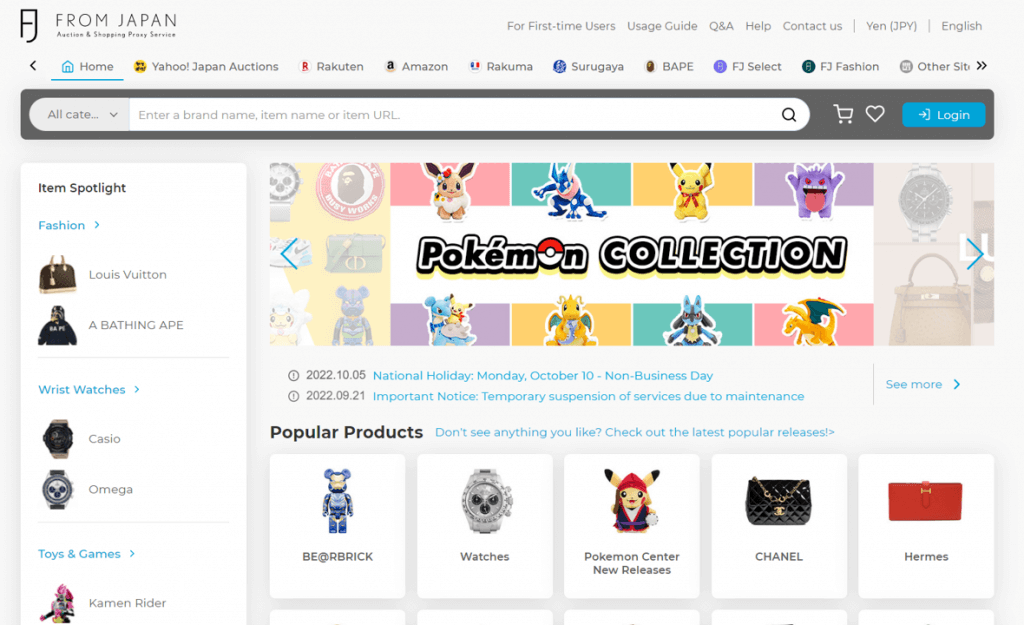
Task: Switch to the Amazon tab
Action: coord(416,67)
